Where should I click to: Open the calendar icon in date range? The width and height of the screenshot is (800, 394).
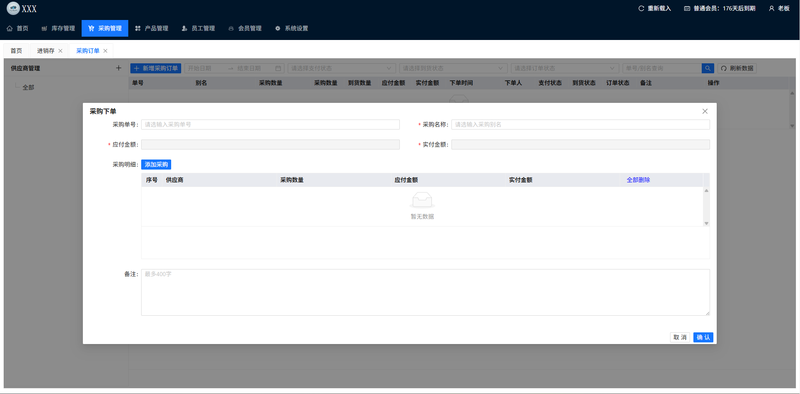(278, 68)
